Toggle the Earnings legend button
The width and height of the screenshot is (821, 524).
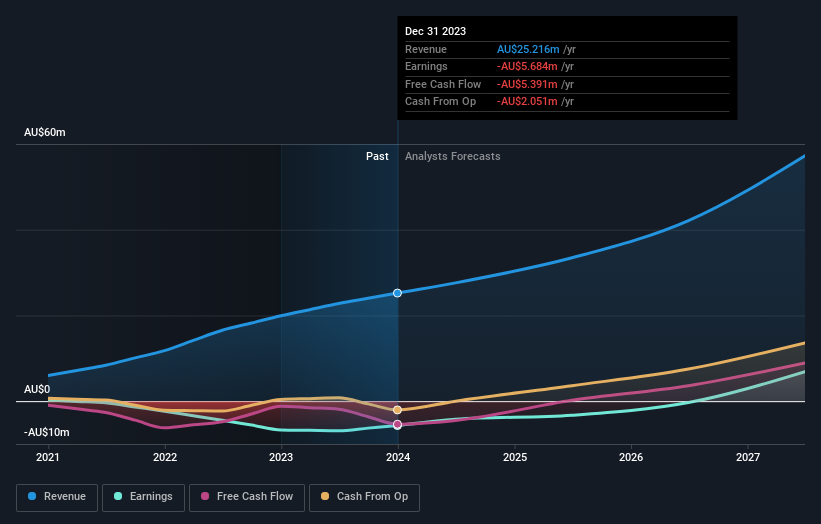pyautogui.click(x=143, y=497)
